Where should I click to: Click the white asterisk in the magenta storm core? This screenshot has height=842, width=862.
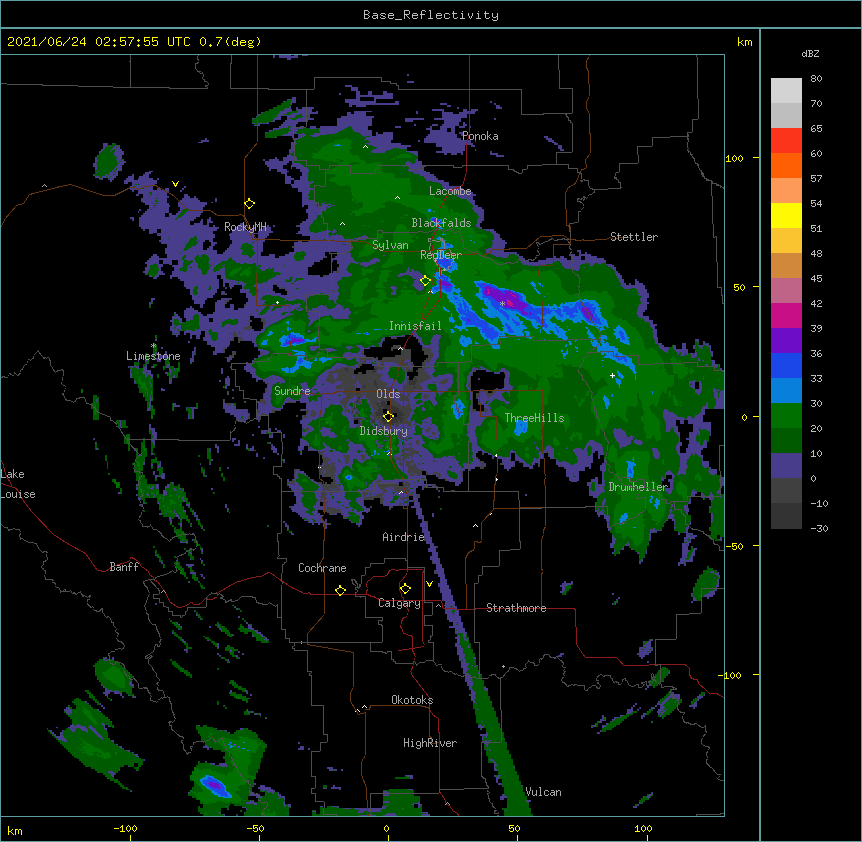[502, 303]
